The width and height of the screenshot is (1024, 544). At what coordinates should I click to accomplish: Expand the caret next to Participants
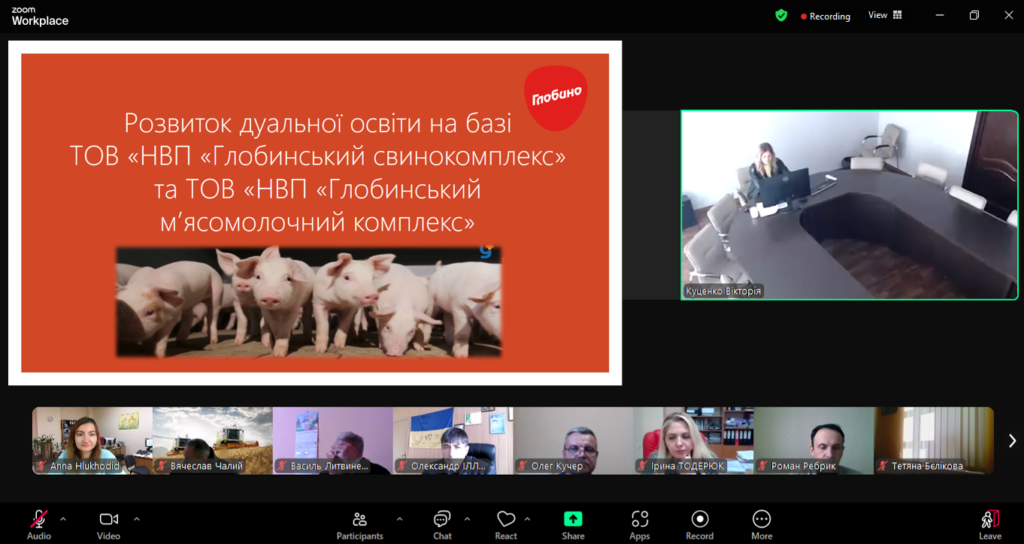point(400,519)
